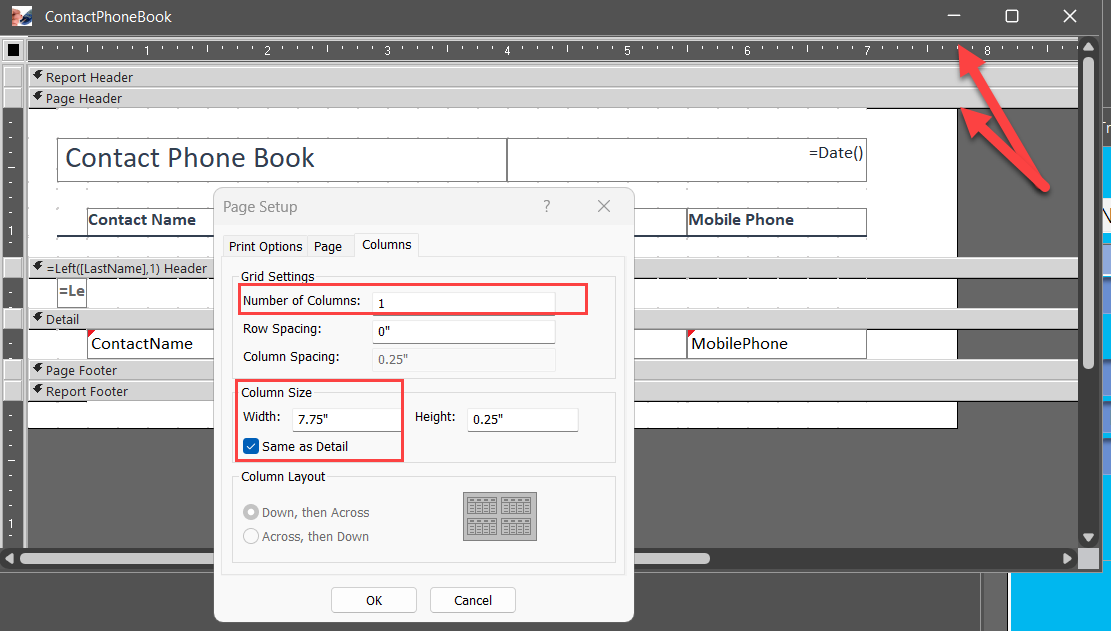
Task: Select the Page Header section bar
Action: coord(553,98)
